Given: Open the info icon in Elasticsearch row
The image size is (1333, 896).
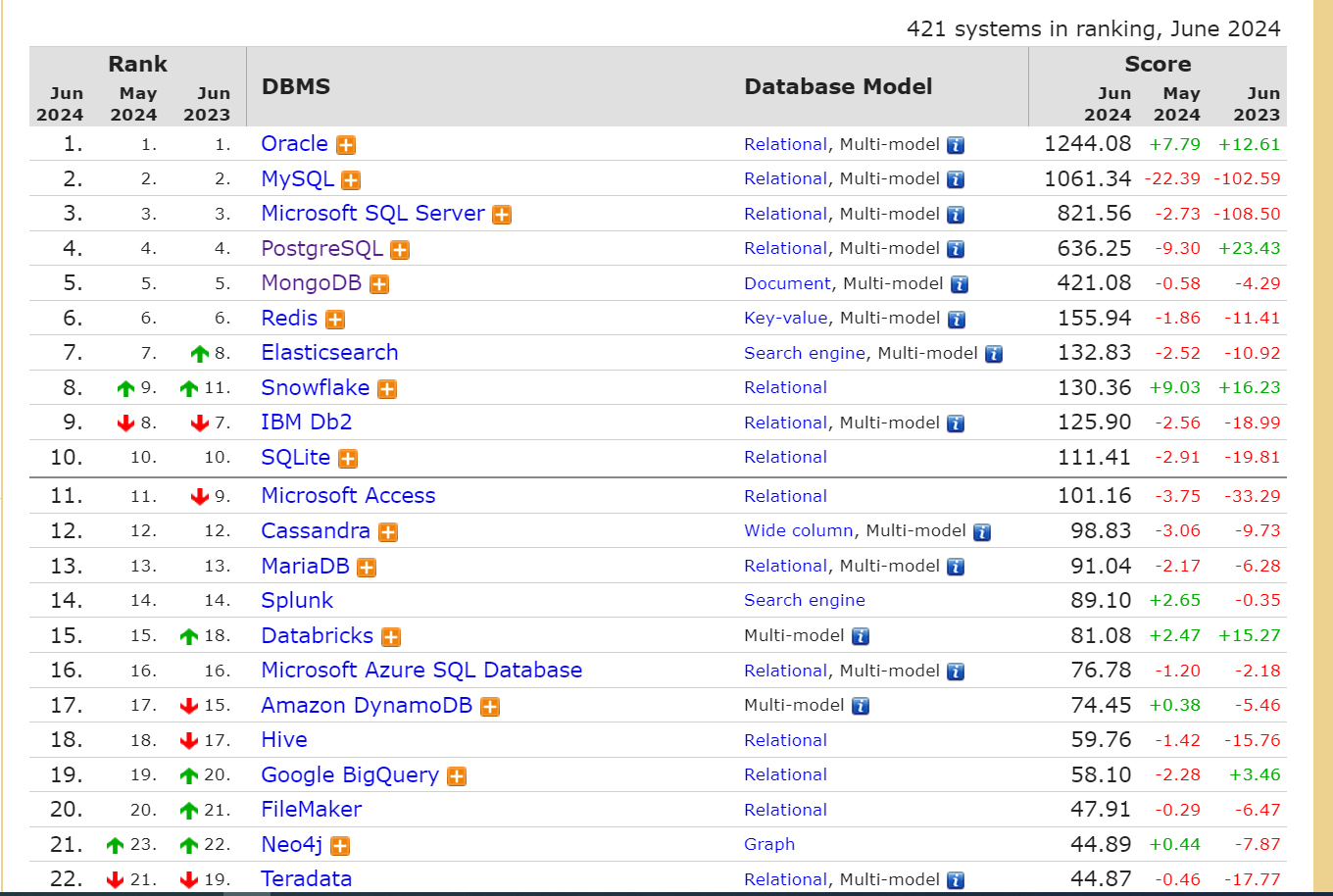Looking at the screenshot, I should pyautogui.click(x=994, y=354).
